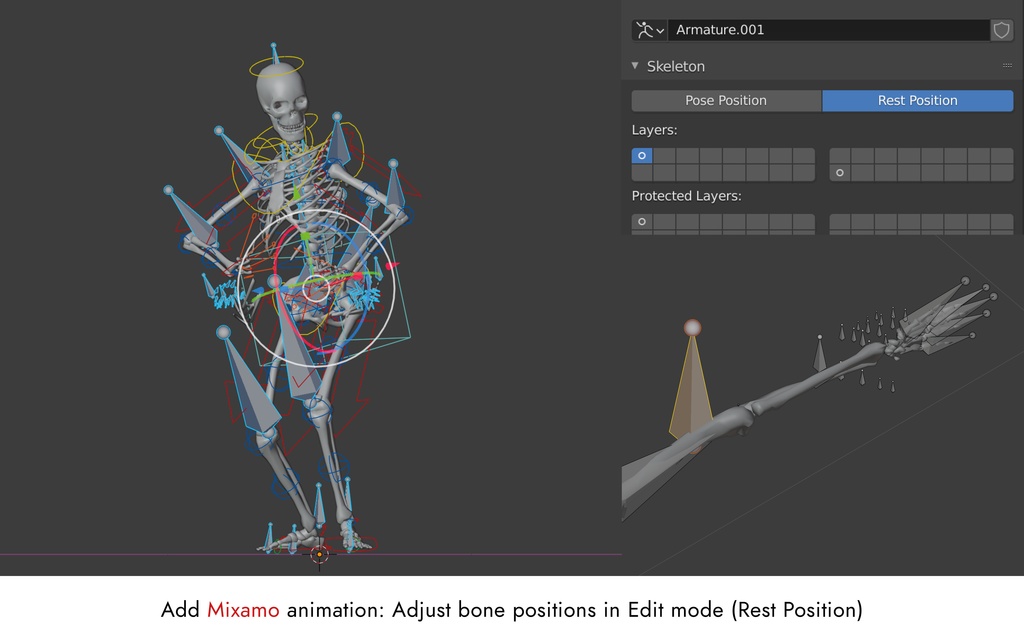Screen dimensions: 1024x640
Task: Collapse the Skeleton panel
Action: pyautogui.click(x=635, y=66)
